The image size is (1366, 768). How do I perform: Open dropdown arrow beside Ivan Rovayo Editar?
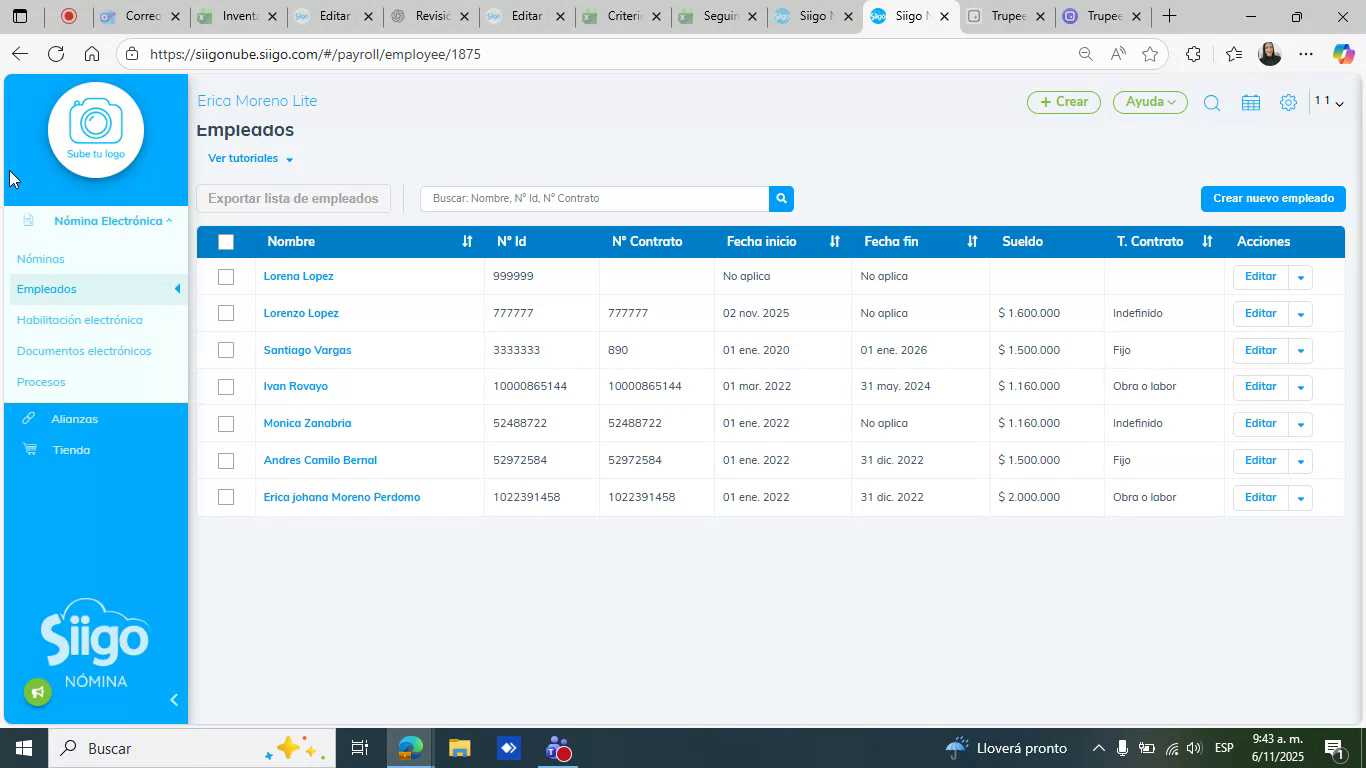coord(1300,387)
